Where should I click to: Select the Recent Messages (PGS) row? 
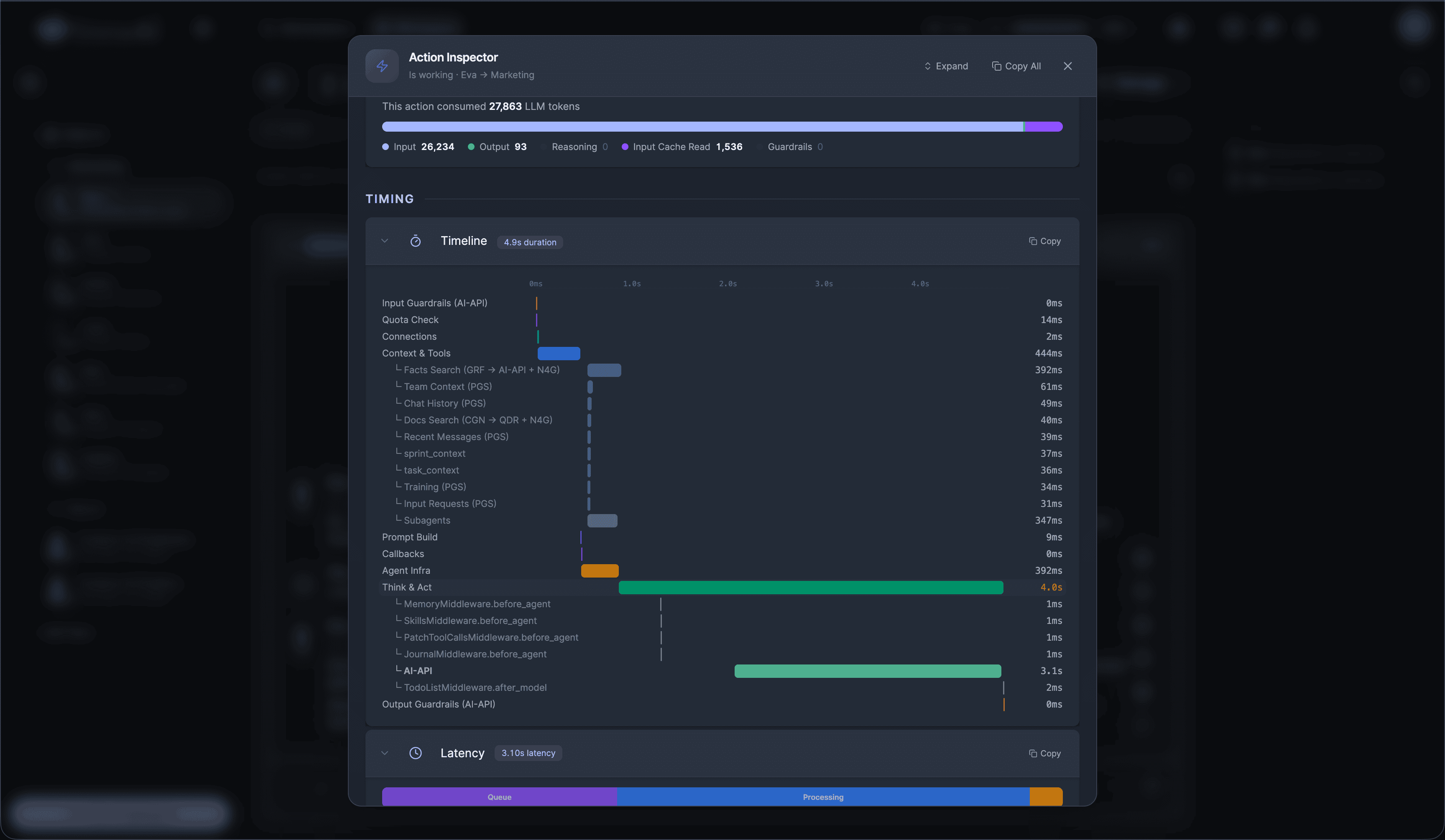click(722, 437)
